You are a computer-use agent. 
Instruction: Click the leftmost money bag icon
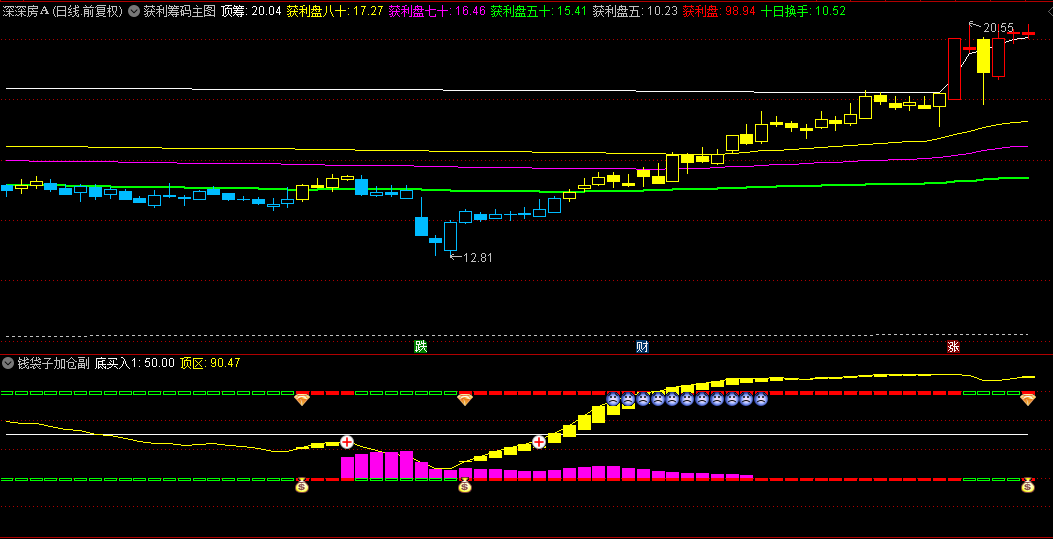point(302,485)
